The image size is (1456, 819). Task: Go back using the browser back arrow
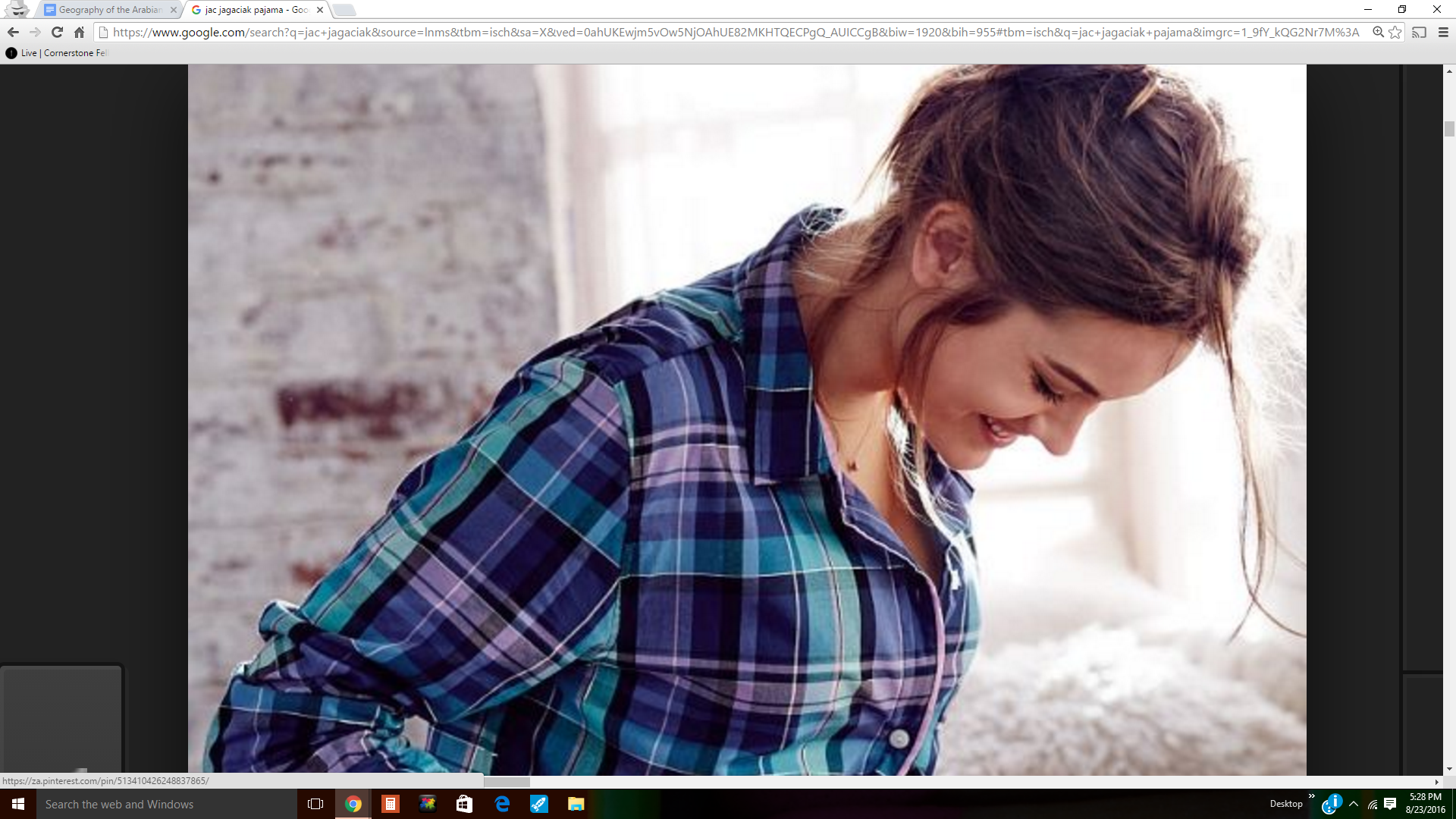coord(13,32)
